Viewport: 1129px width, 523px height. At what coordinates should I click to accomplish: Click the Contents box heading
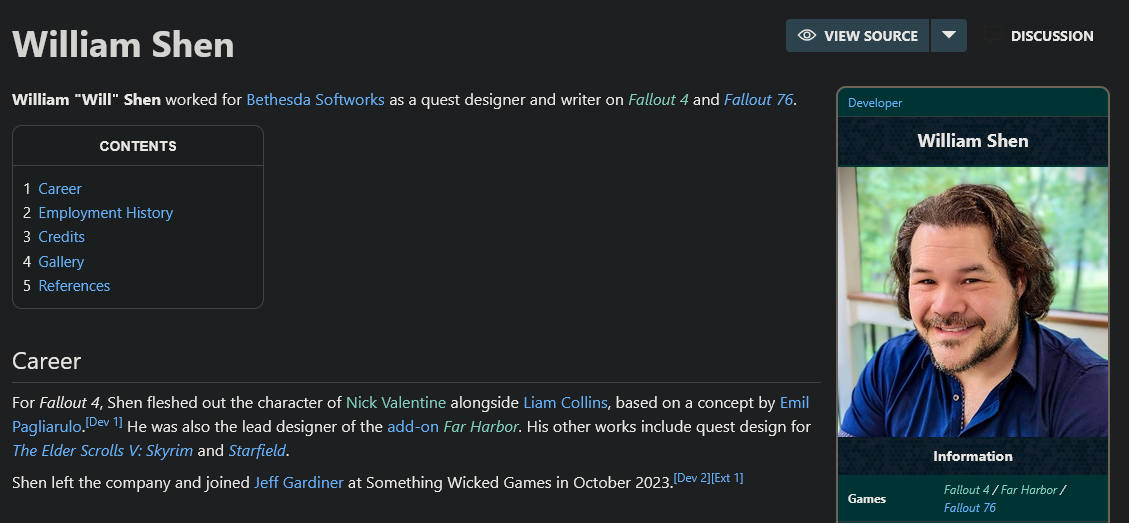(138, 146)
